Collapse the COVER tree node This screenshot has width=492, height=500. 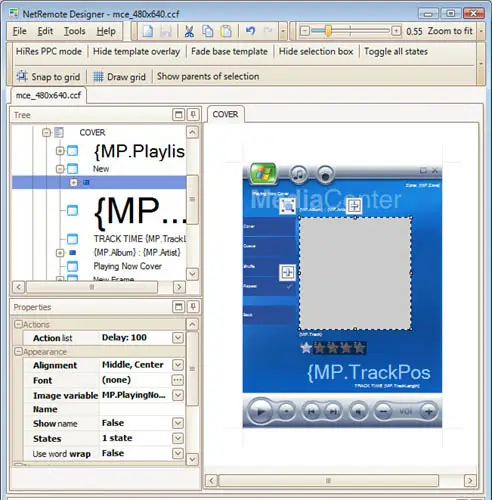tap(46, 133)
